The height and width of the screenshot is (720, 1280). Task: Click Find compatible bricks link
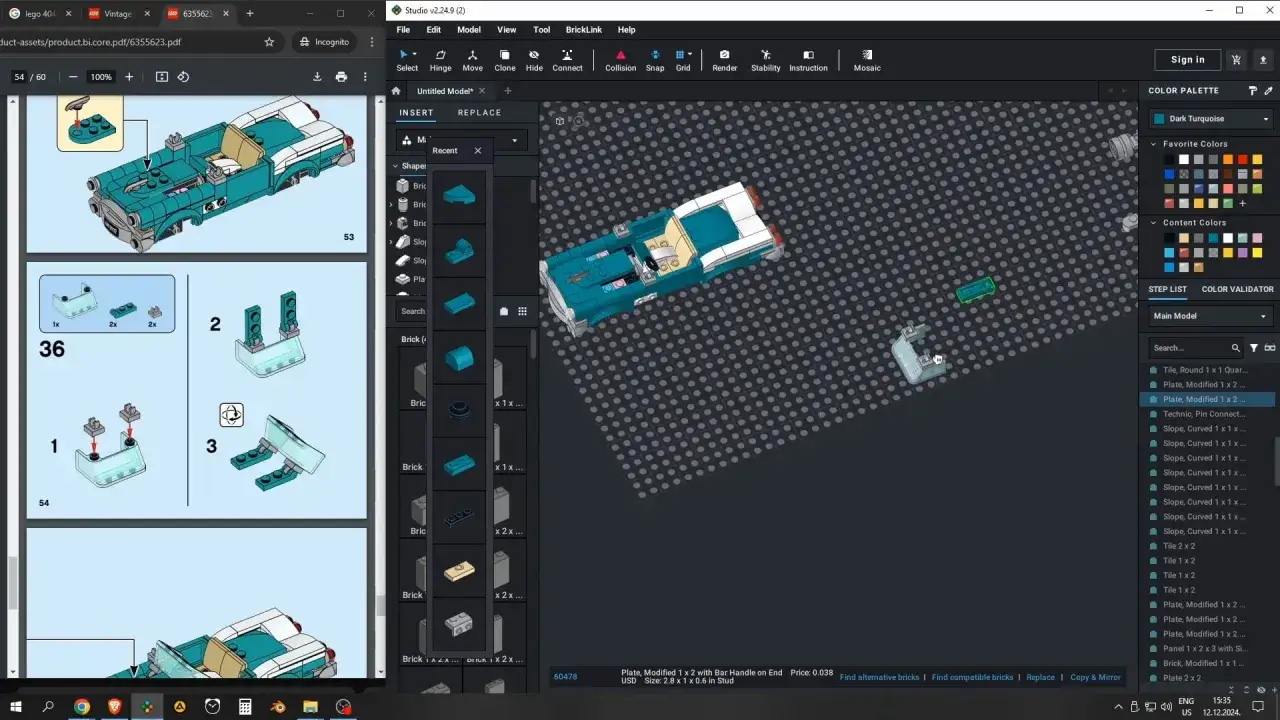coord(972,677)
